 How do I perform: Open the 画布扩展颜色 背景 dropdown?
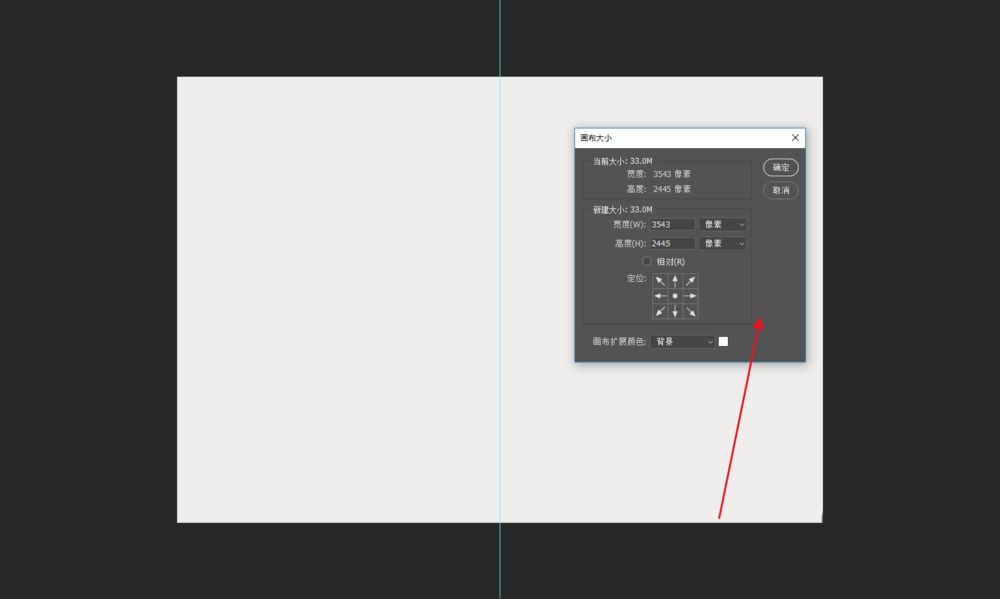point(682,342)
